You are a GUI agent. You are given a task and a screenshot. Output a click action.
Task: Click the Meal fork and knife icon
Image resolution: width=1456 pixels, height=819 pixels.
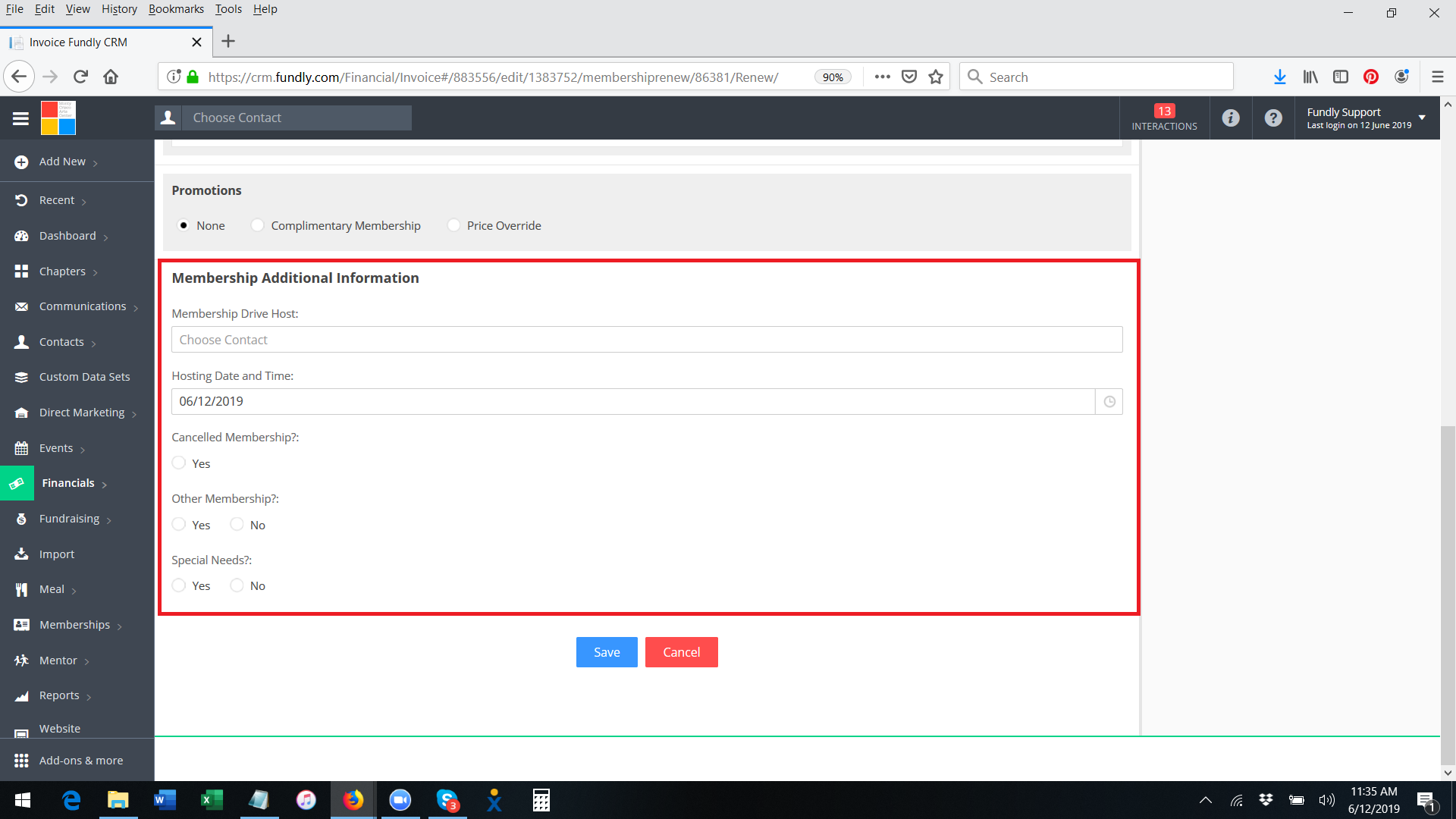[x=21, y=589]
